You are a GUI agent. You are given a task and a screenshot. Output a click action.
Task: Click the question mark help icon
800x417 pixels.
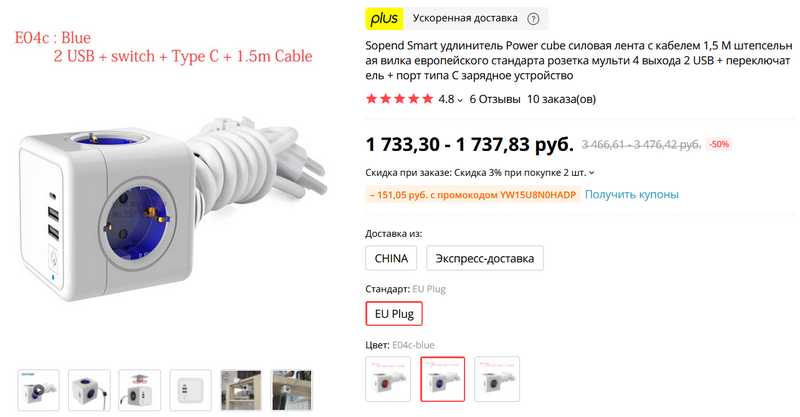[x=533, y=19]
